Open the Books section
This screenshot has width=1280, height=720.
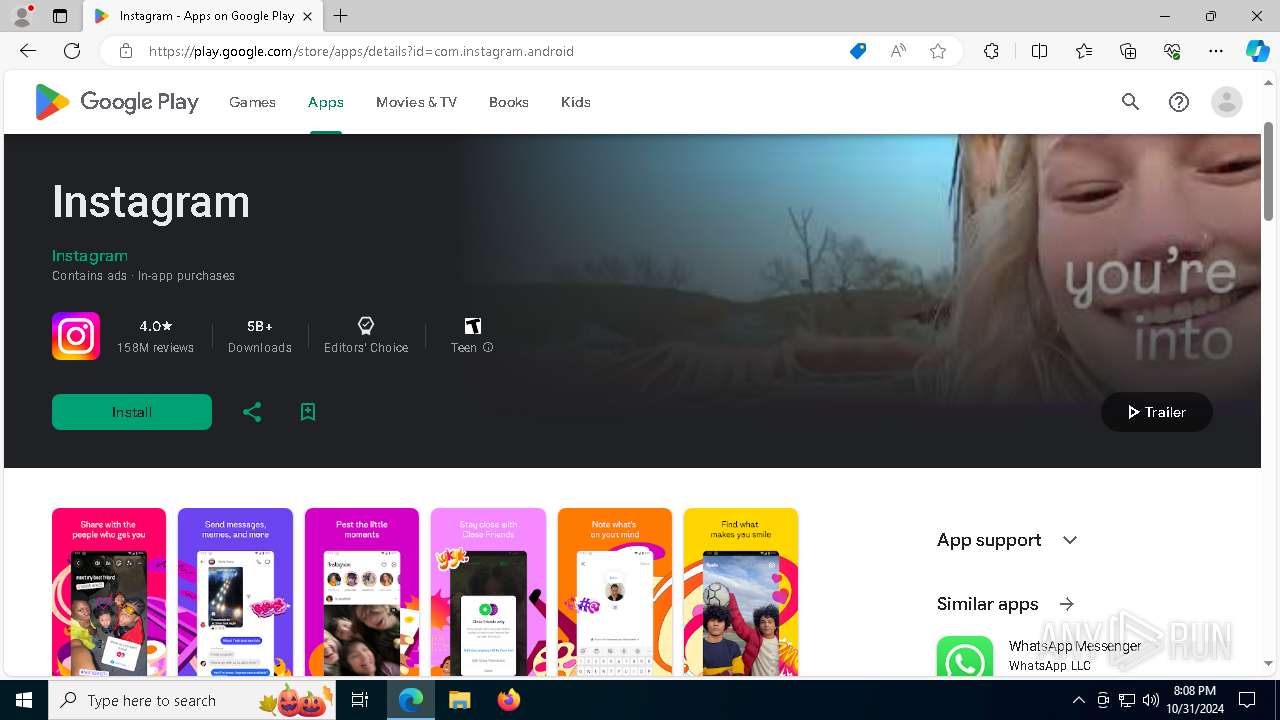click(509, 102)
